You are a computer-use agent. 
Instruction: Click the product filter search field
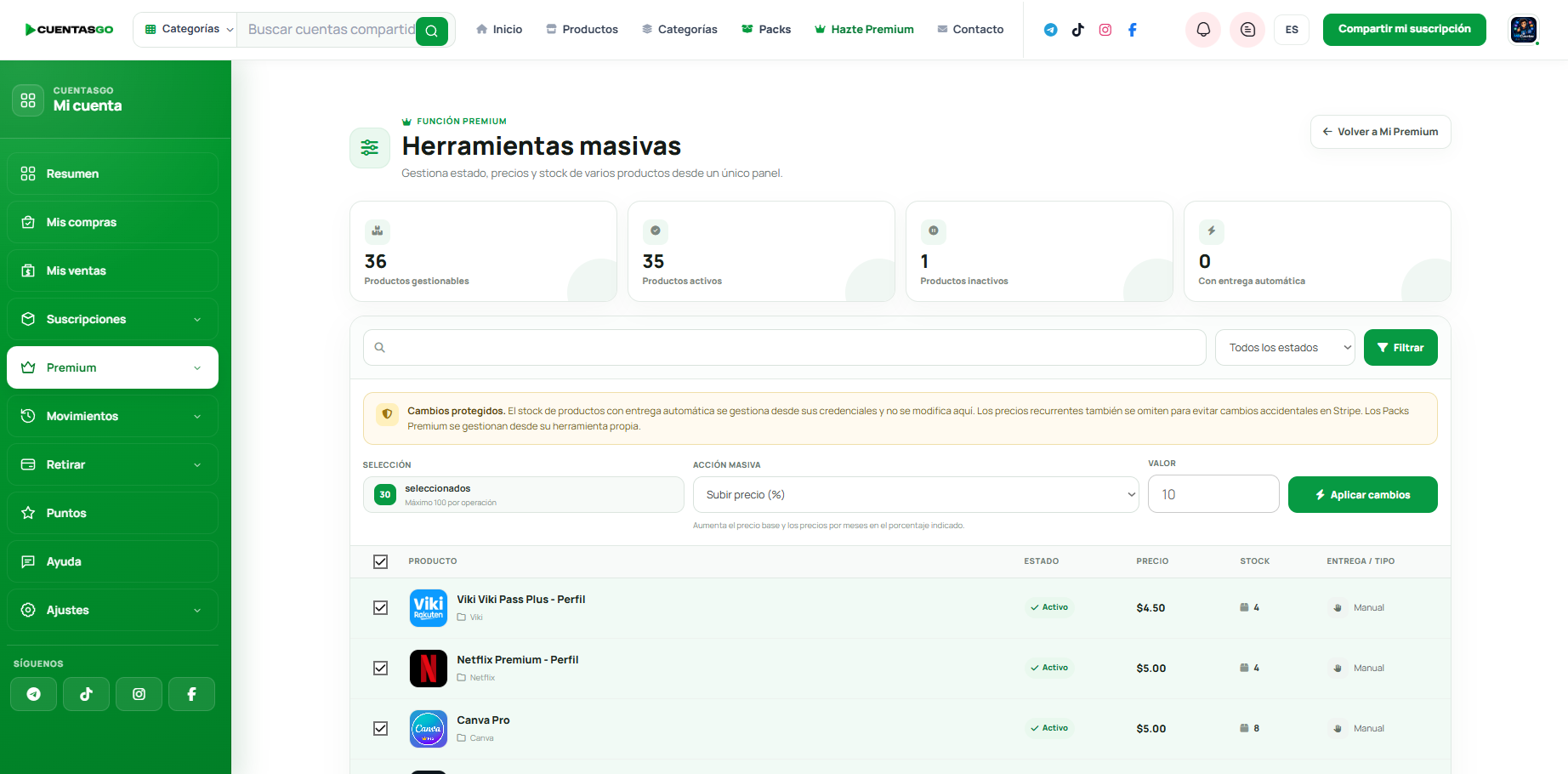(784, 348)
